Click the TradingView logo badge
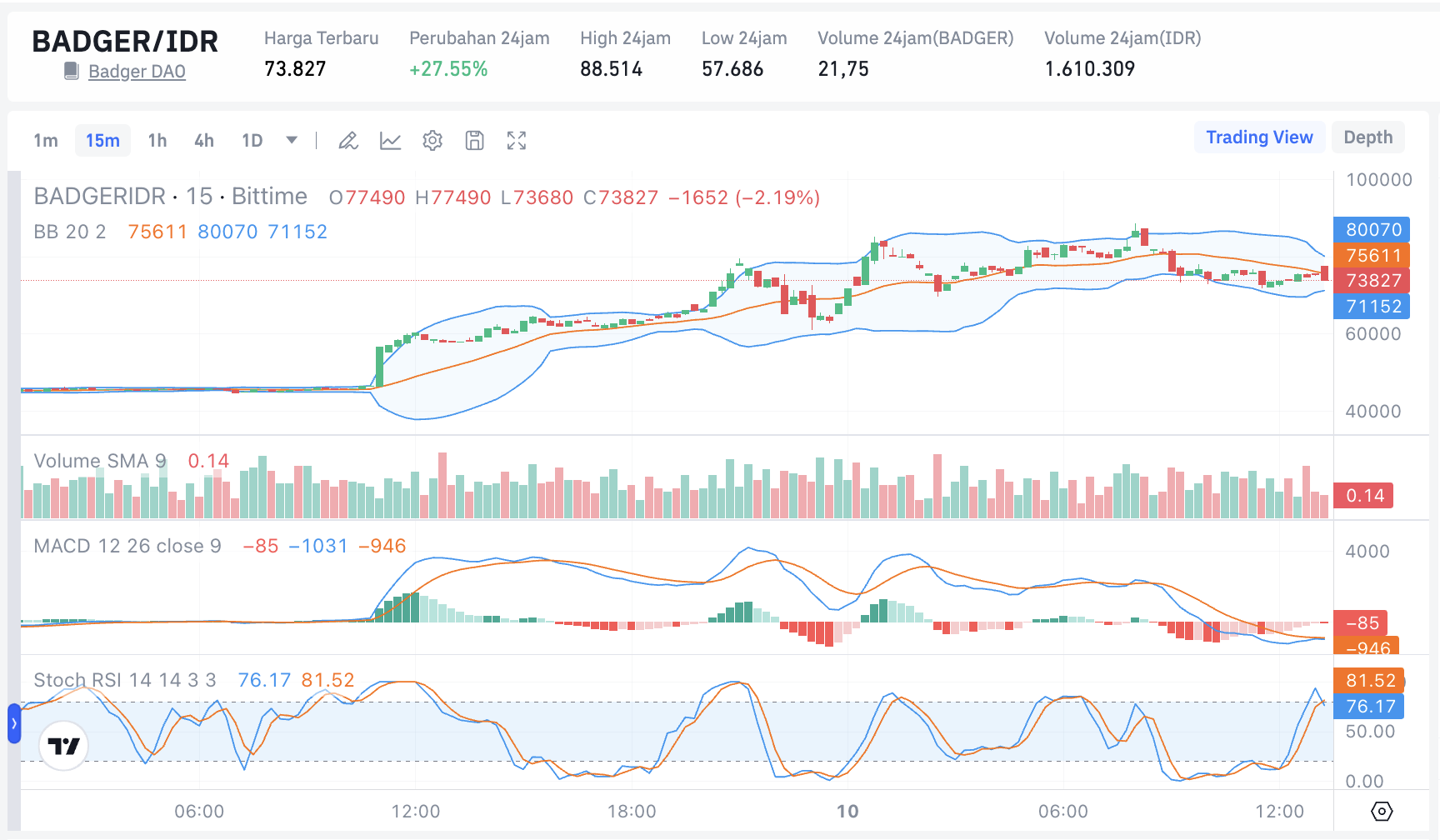Image resolution: width=1440 pixels, height=840 pixels. [63, 746]
